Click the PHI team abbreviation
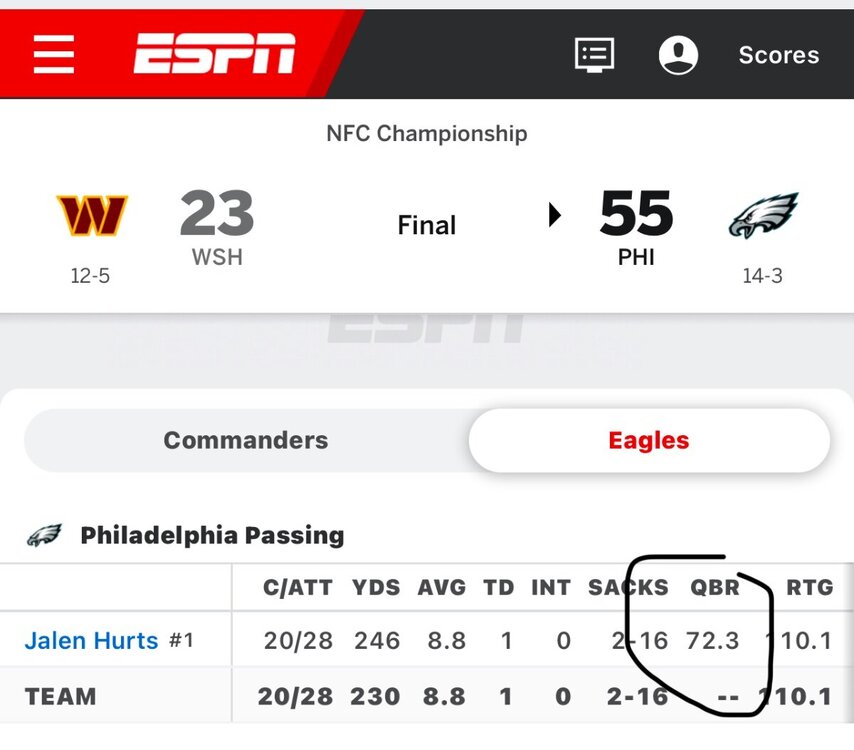Screen dimensions: 854x750 pyautogui.click(x=636, y=257)
